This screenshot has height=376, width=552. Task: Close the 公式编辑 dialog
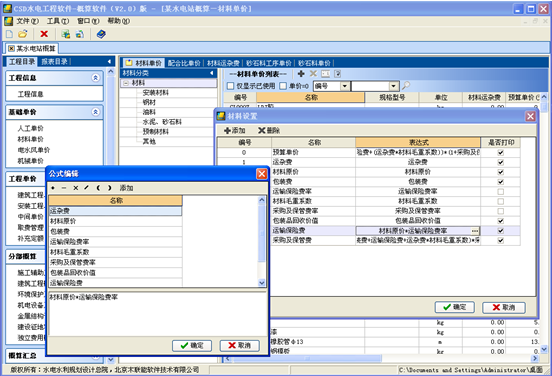(x=262, y=174)
